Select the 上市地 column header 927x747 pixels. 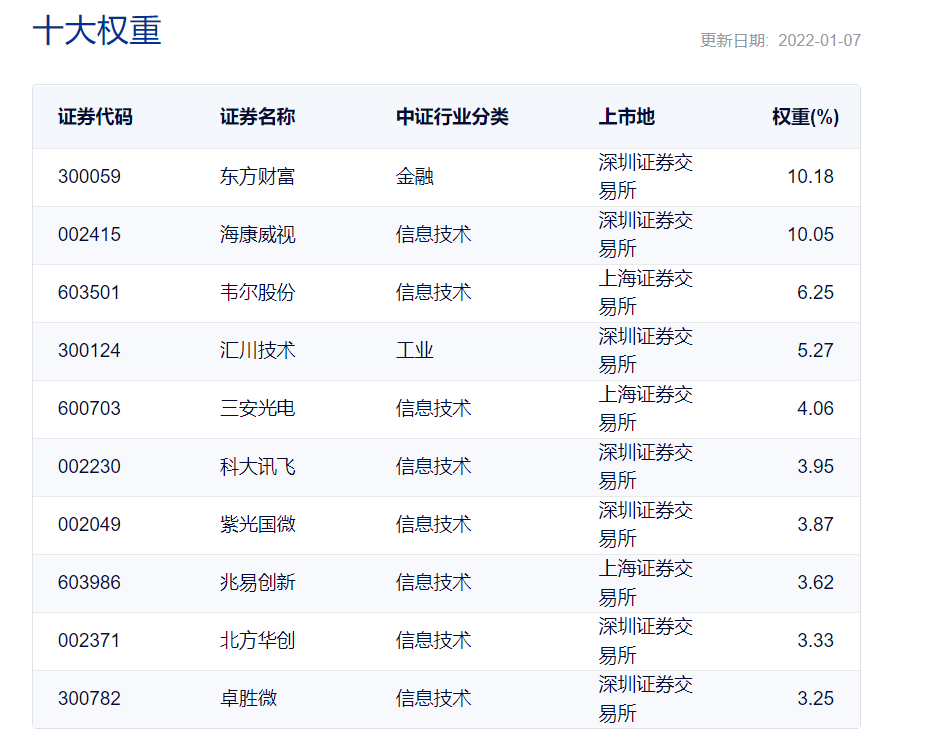626,117
